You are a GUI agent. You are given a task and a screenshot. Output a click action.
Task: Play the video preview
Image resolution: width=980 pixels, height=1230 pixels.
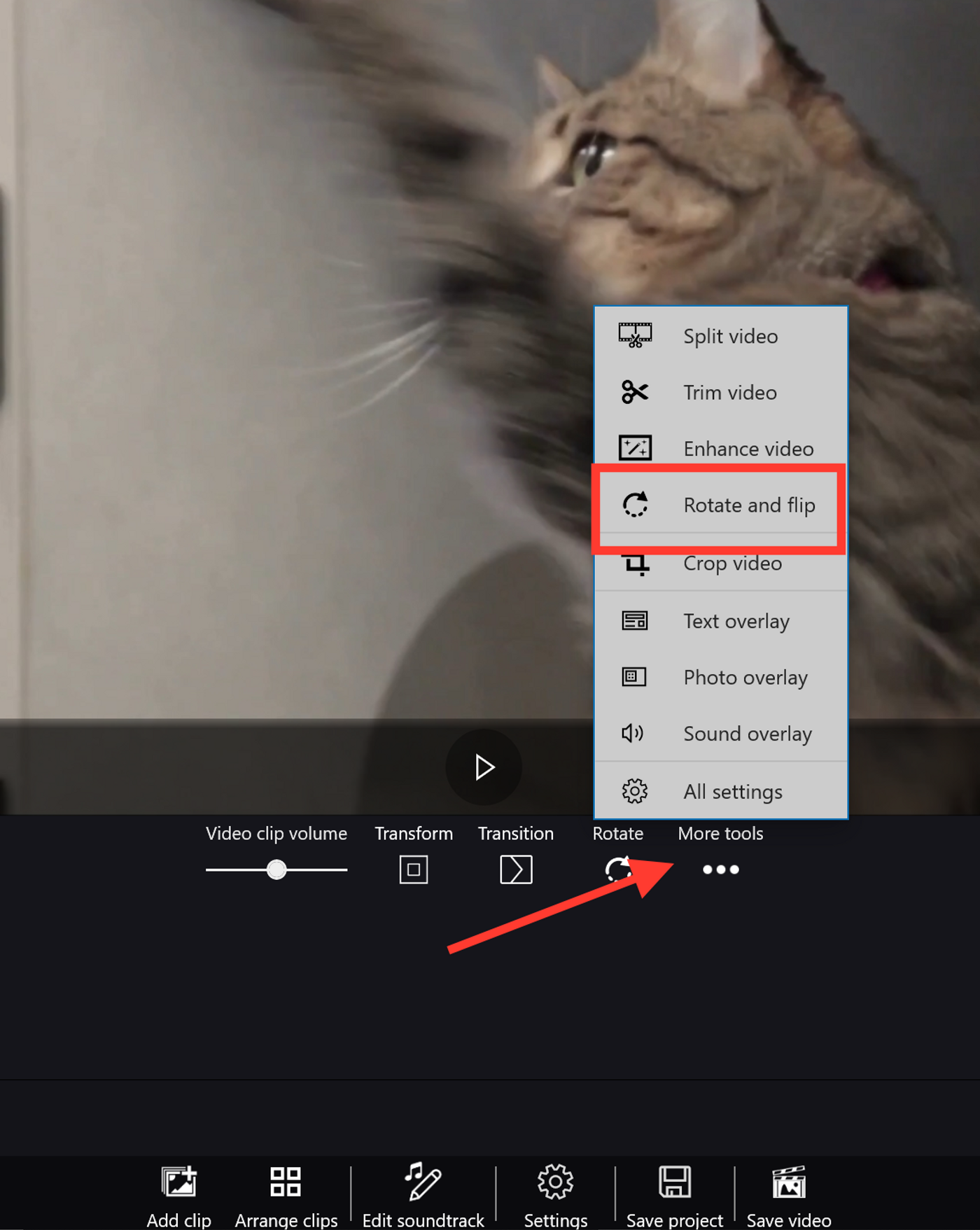pyautogui.click(x=484, y=767)
